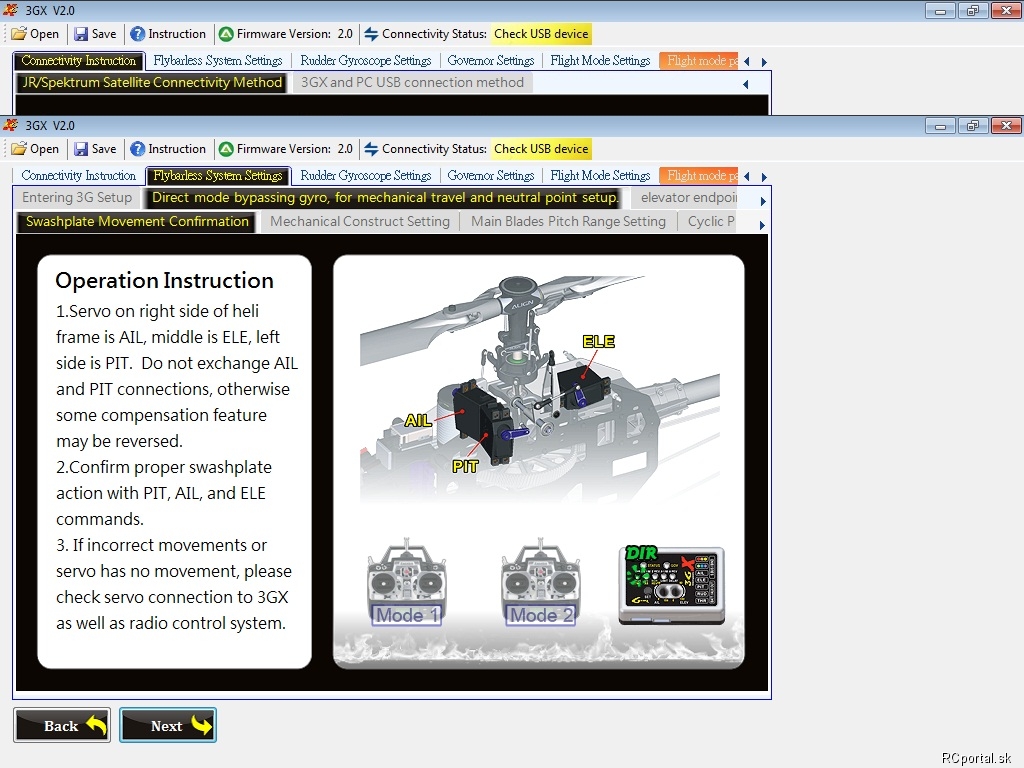Select the orange Flight mode tab in front window

coord(699,176)
